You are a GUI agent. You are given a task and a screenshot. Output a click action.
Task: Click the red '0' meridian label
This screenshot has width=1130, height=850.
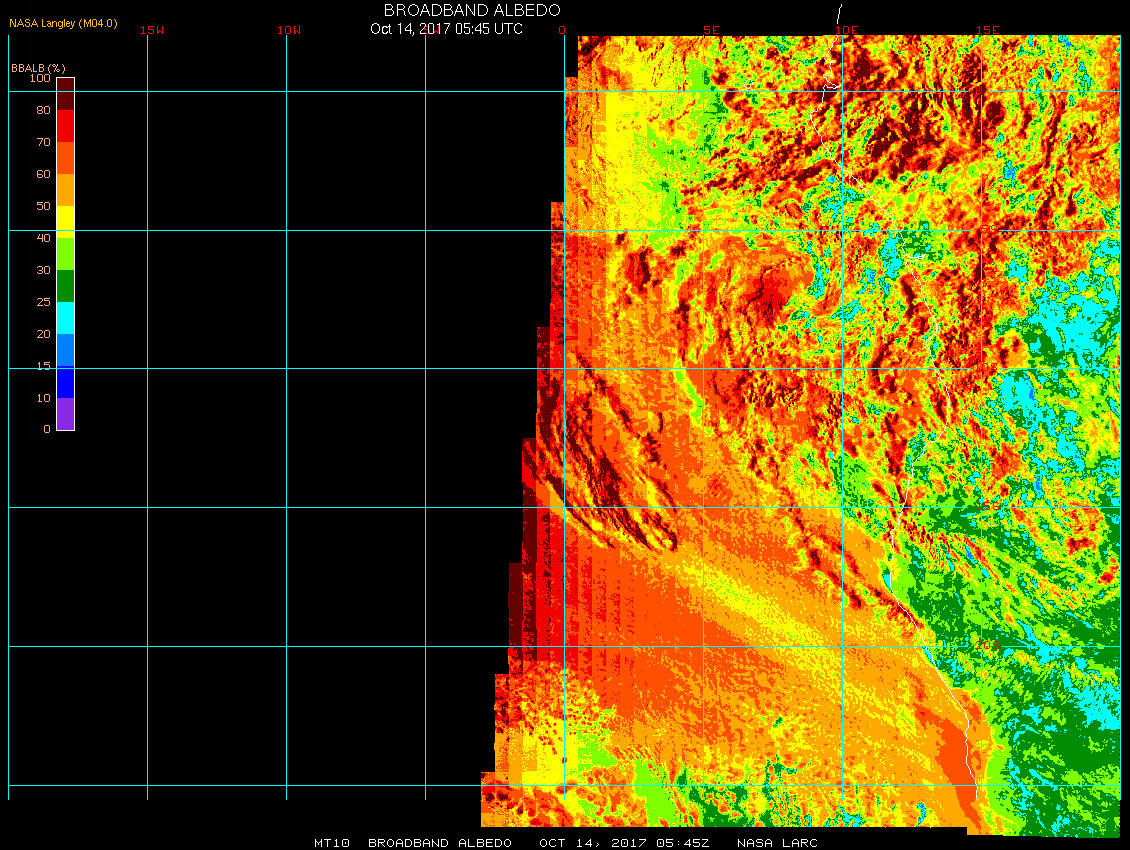[x=562, y=30]
